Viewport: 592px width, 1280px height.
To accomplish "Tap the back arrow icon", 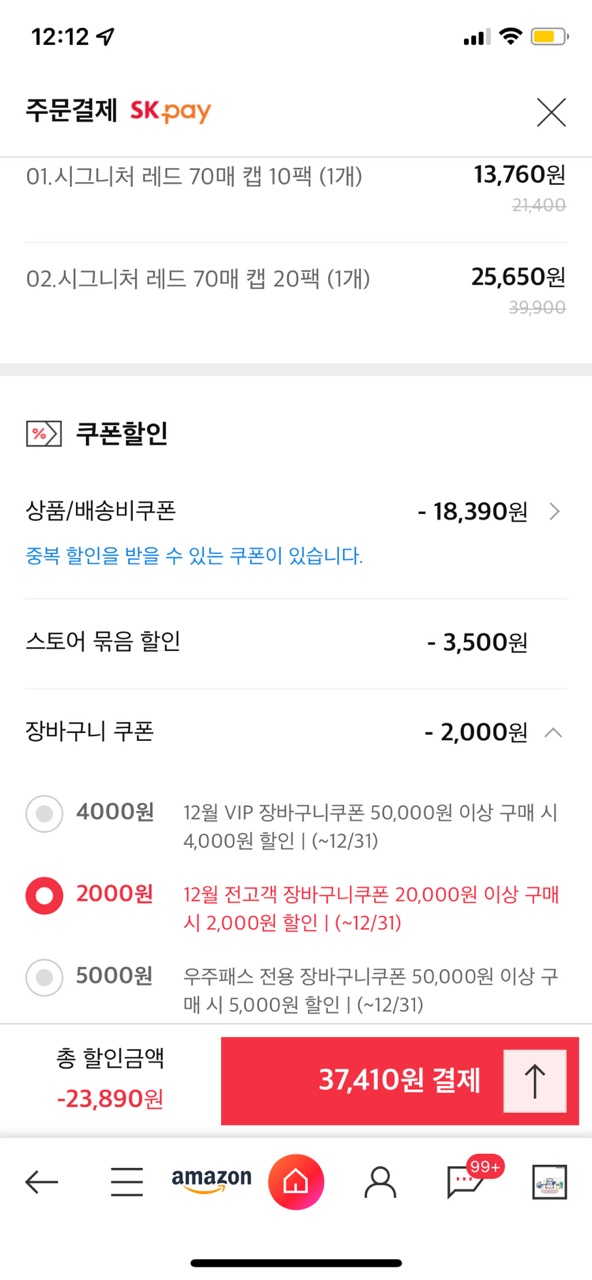I will click(x=42, y=1183).
